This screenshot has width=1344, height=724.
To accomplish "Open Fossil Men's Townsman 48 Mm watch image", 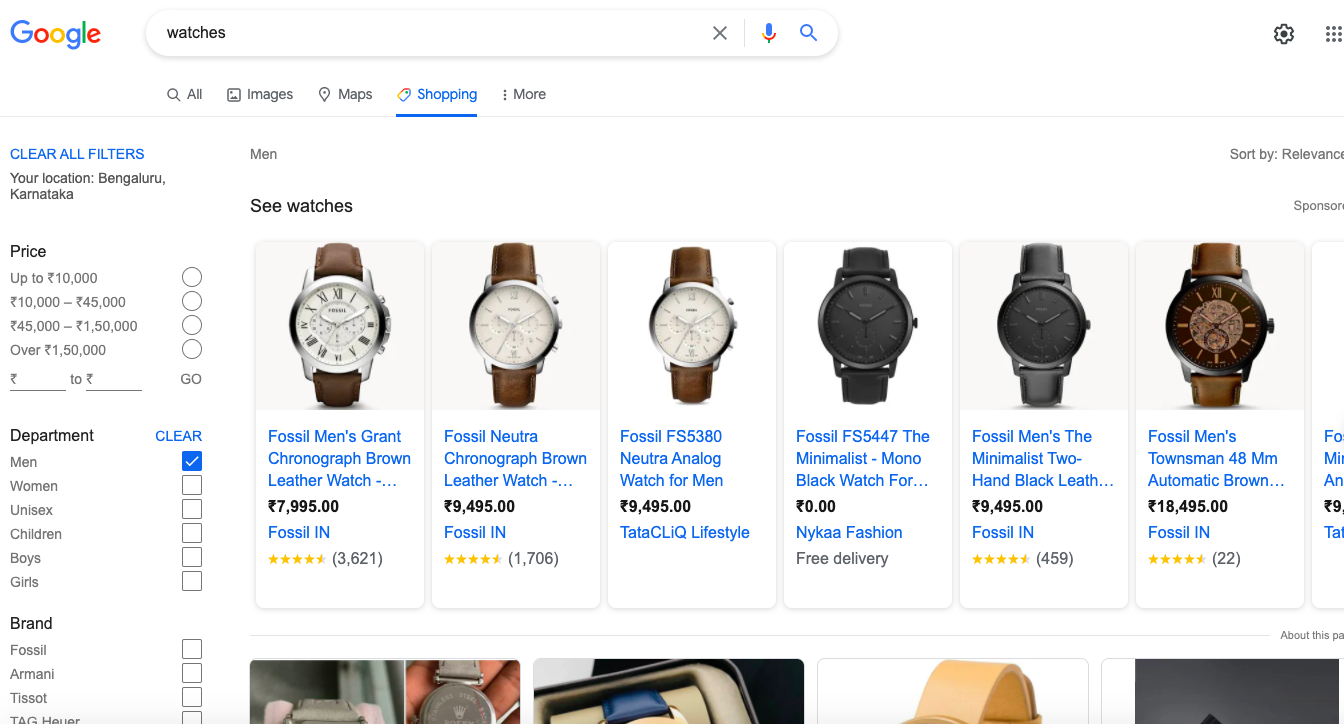I will pyautogui.click(x=1220, y=325).
